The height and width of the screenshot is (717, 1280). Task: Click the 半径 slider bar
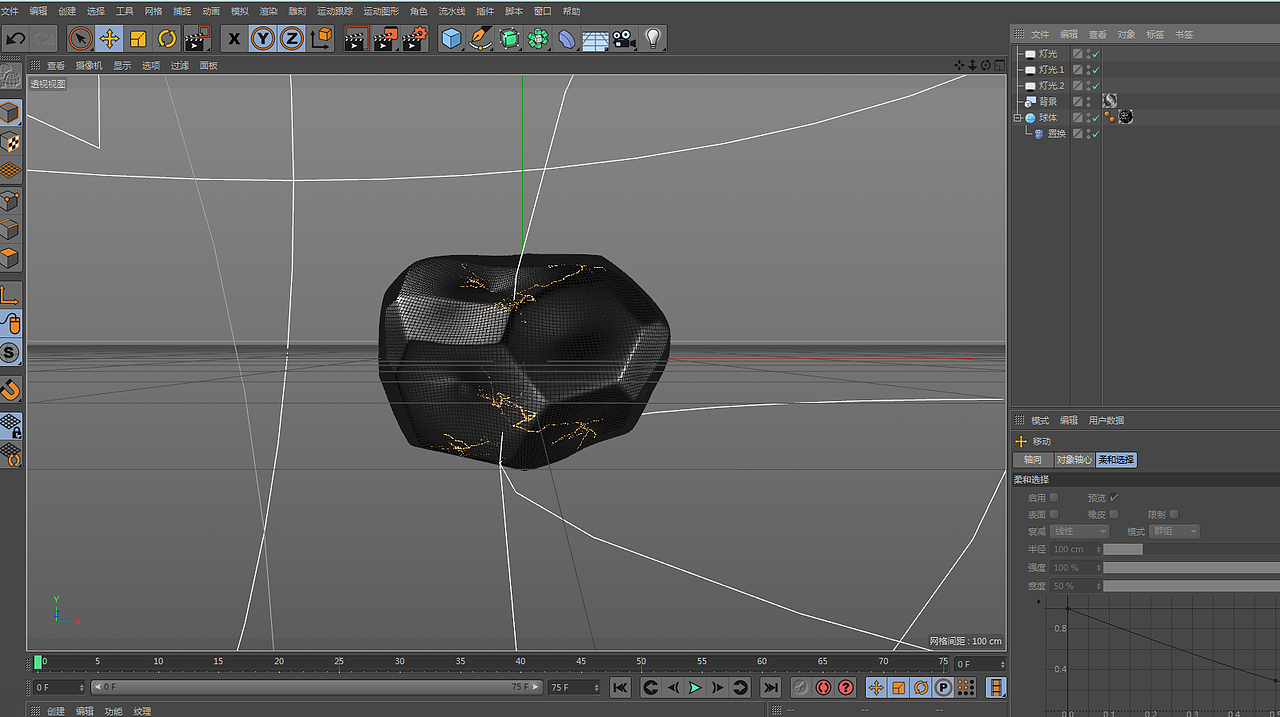(x=1191, y=549)
